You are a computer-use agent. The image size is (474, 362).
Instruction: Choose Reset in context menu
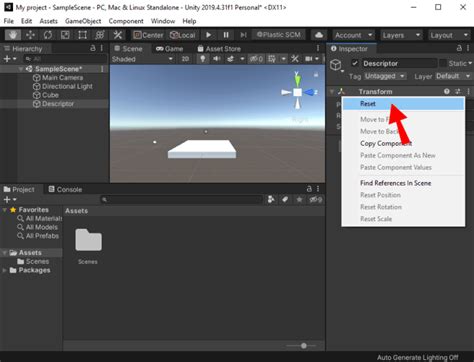[403, 104]
